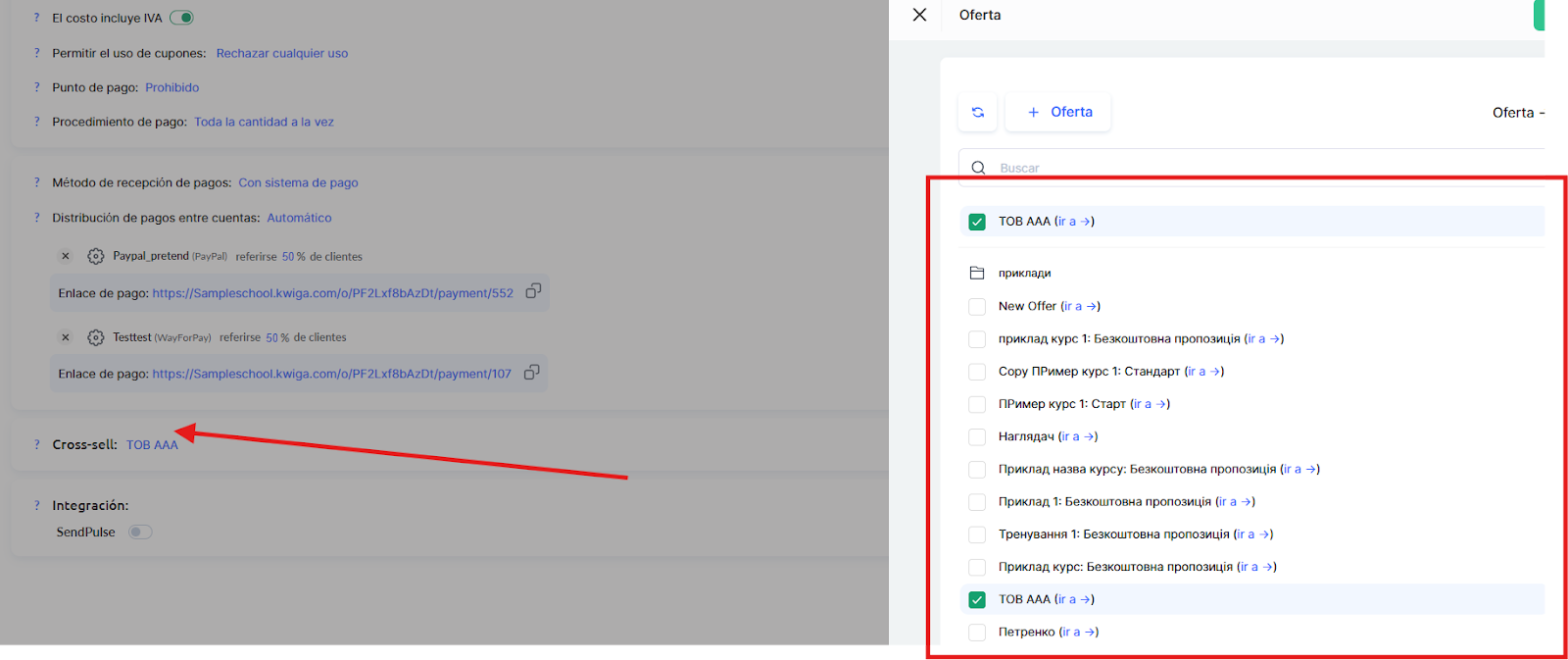The height and width of the screenshot is (660, 1568).
Task: Copy the payment/552 link icon
Action: coord(533,291)
